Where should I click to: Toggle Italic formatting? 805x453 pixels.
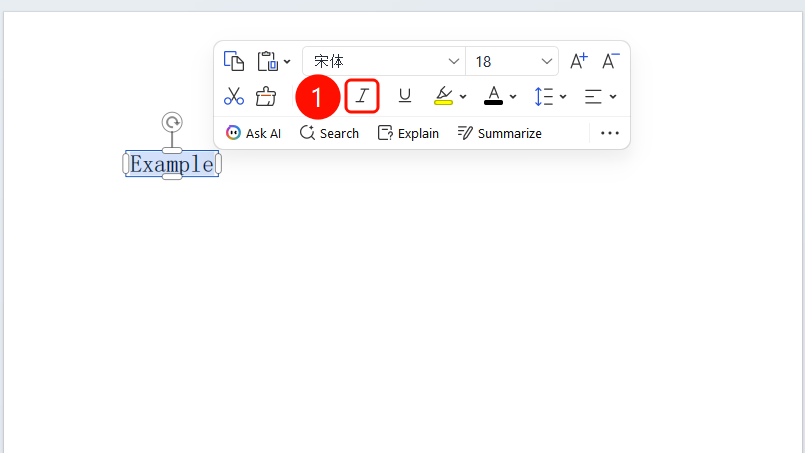[362, 96]
